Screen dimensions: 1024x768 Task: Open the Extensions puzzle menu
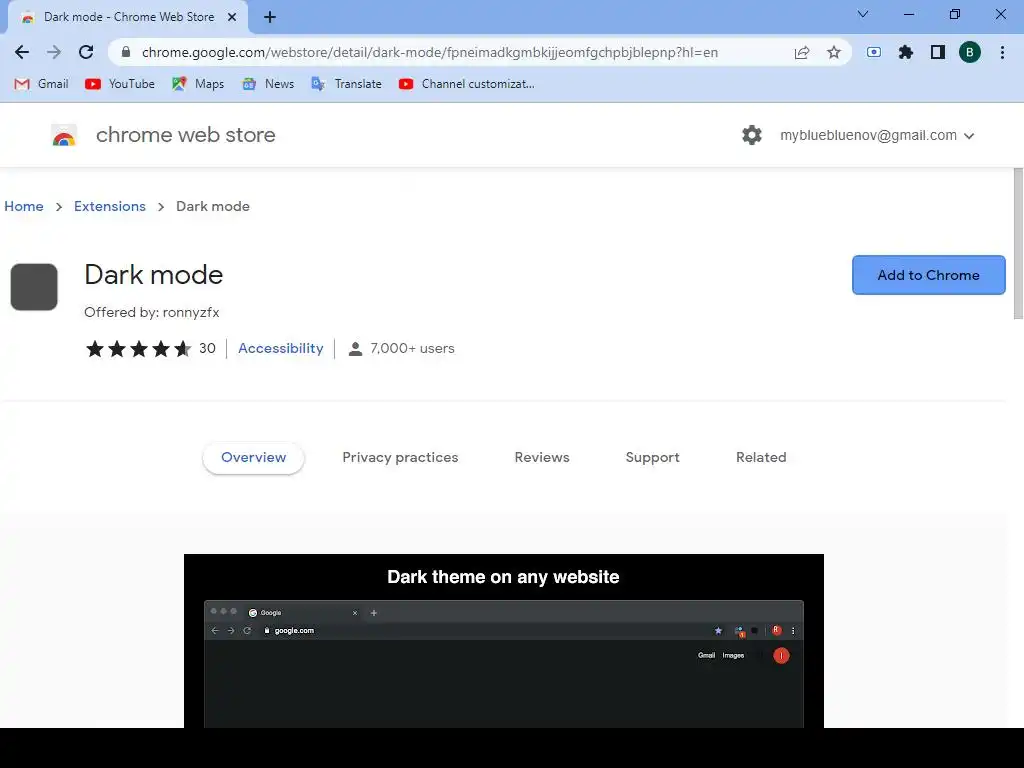pos(906,52)
